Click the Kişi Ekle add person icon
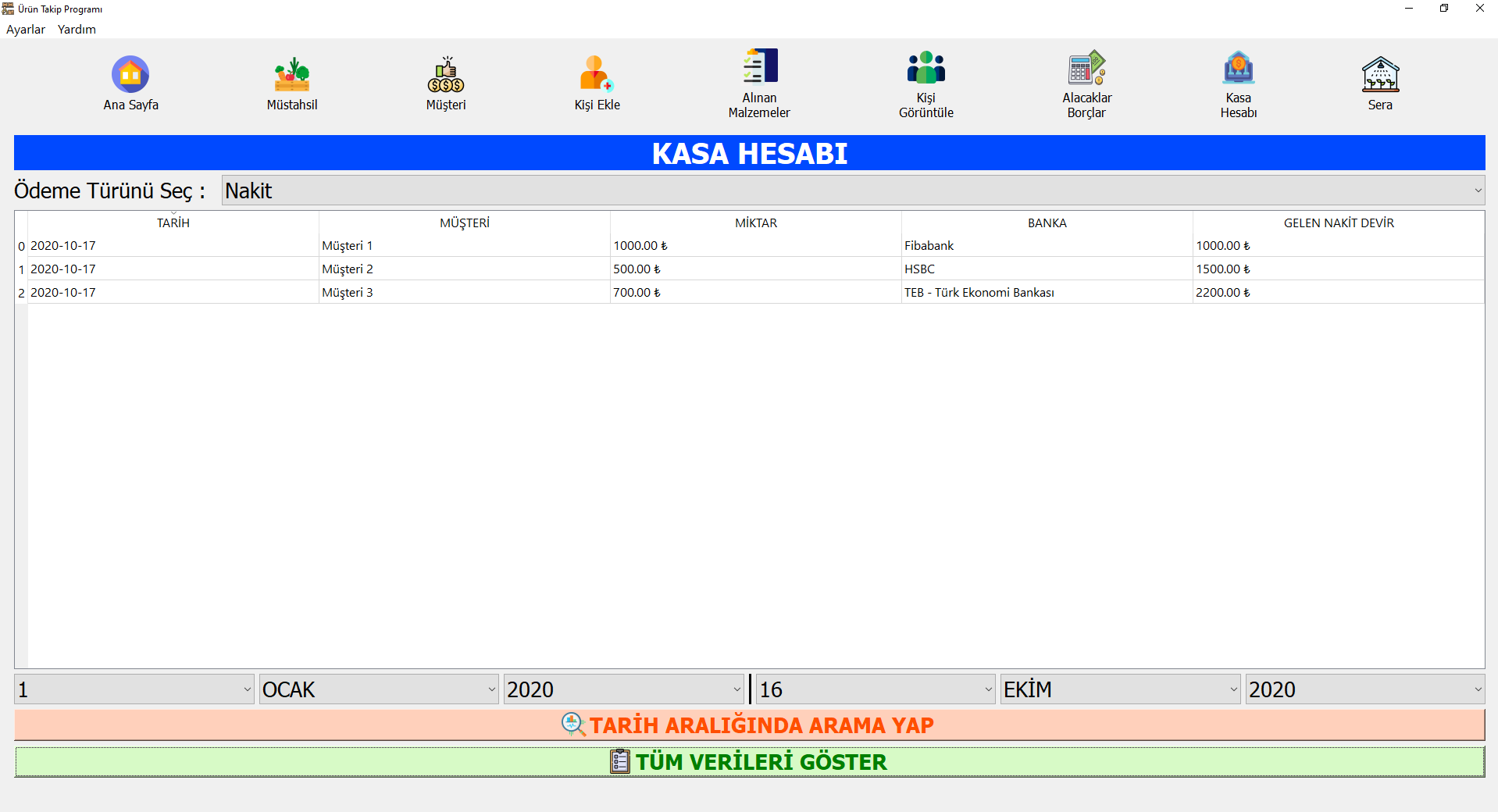The width and height of the screenshot is (1498, 812). tap(597, 75)
